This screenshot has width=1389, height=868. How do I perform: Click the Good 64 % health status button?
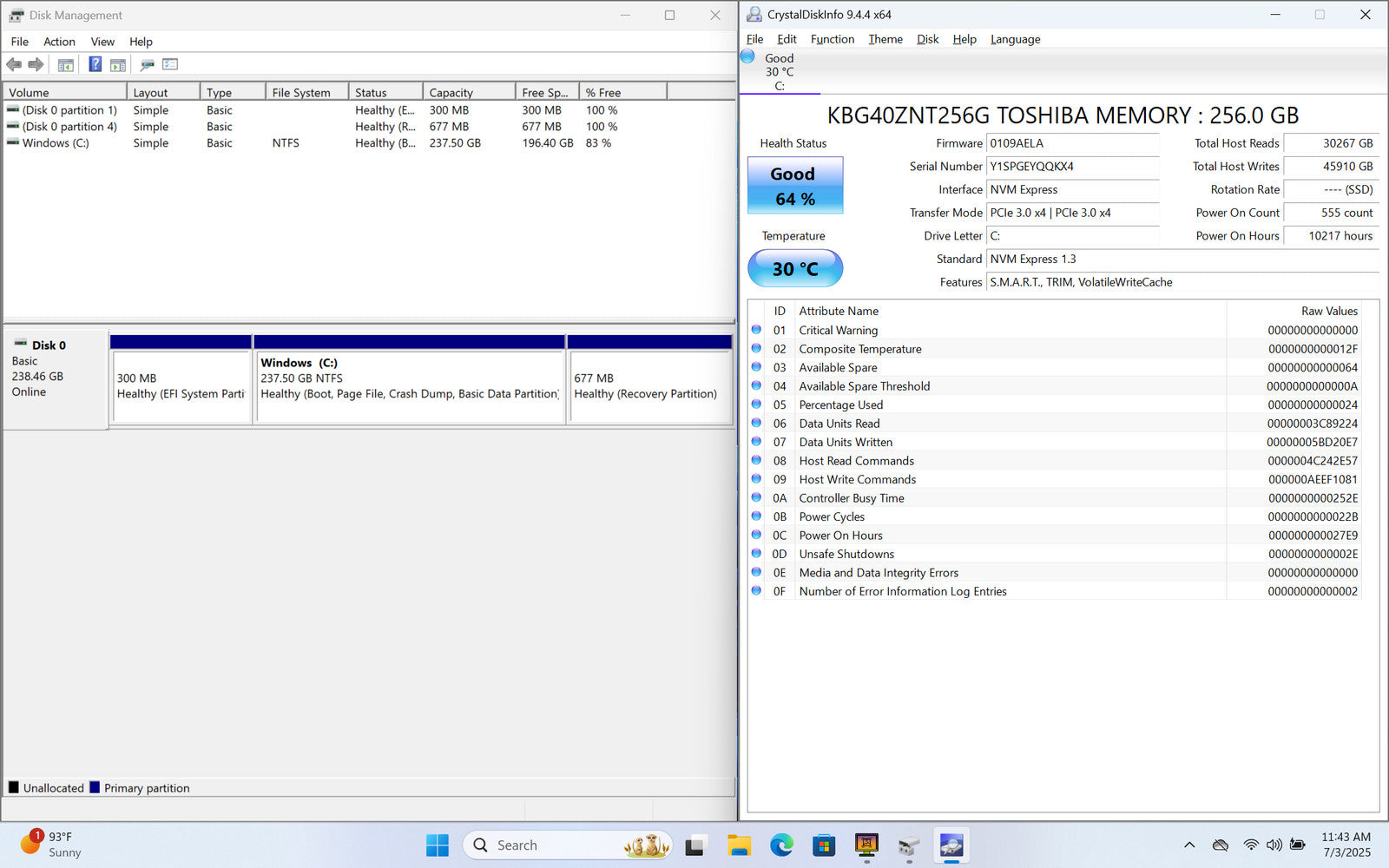(x=794, y=186)
